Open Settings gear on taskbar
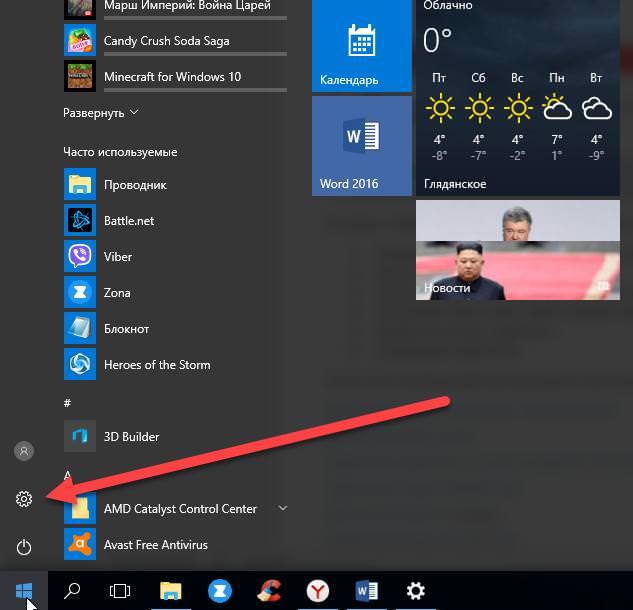 (x=415, y=591)
